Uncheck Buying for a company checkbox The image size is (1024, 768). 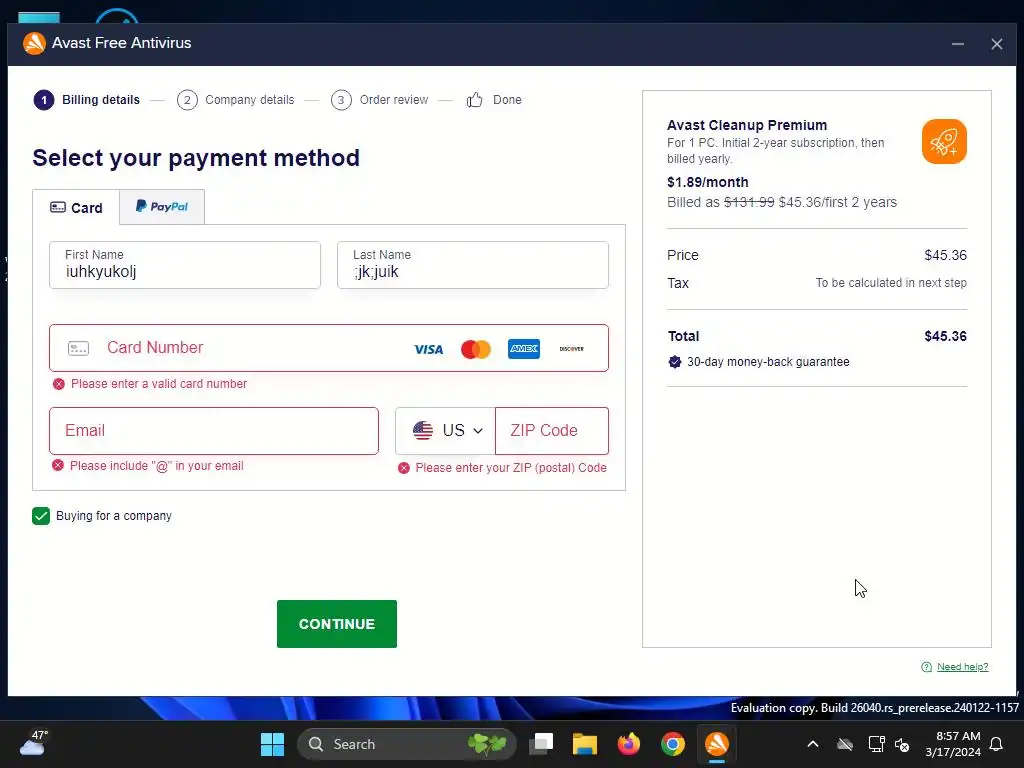click(x=40, y=516)
